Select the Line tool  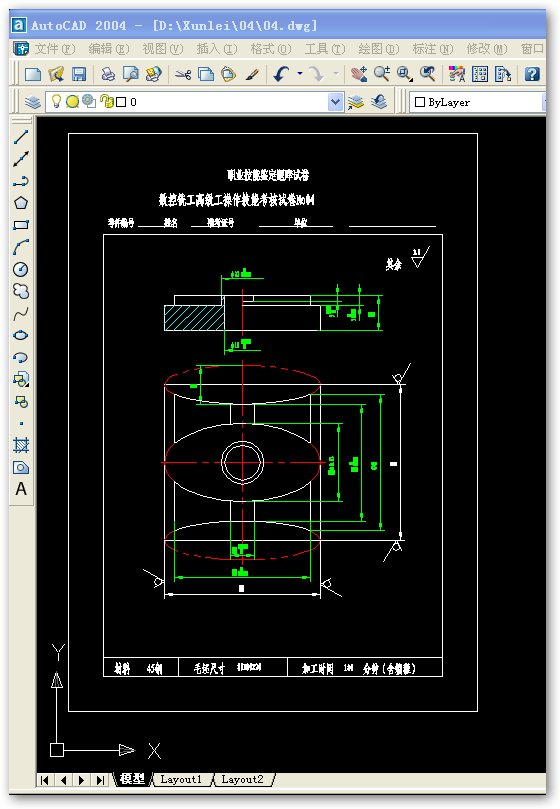tap(21, 137)
